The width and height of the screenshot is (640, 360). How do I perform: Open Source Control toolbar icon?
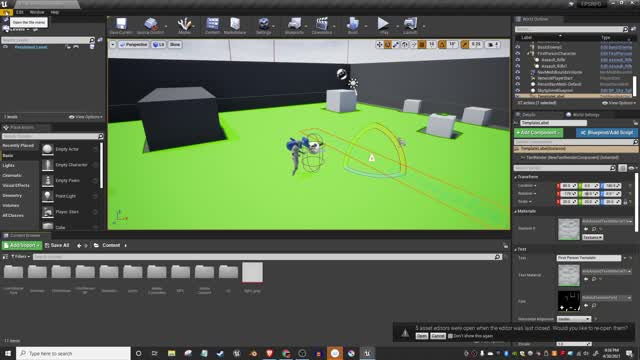pos(151,25)
